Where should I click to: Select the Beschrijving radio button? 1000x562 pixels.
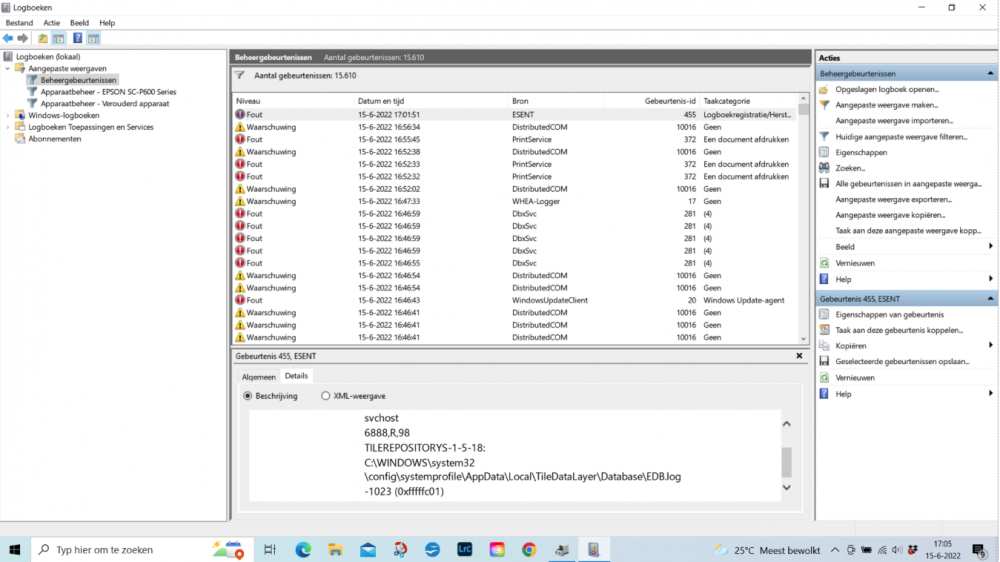249,396
